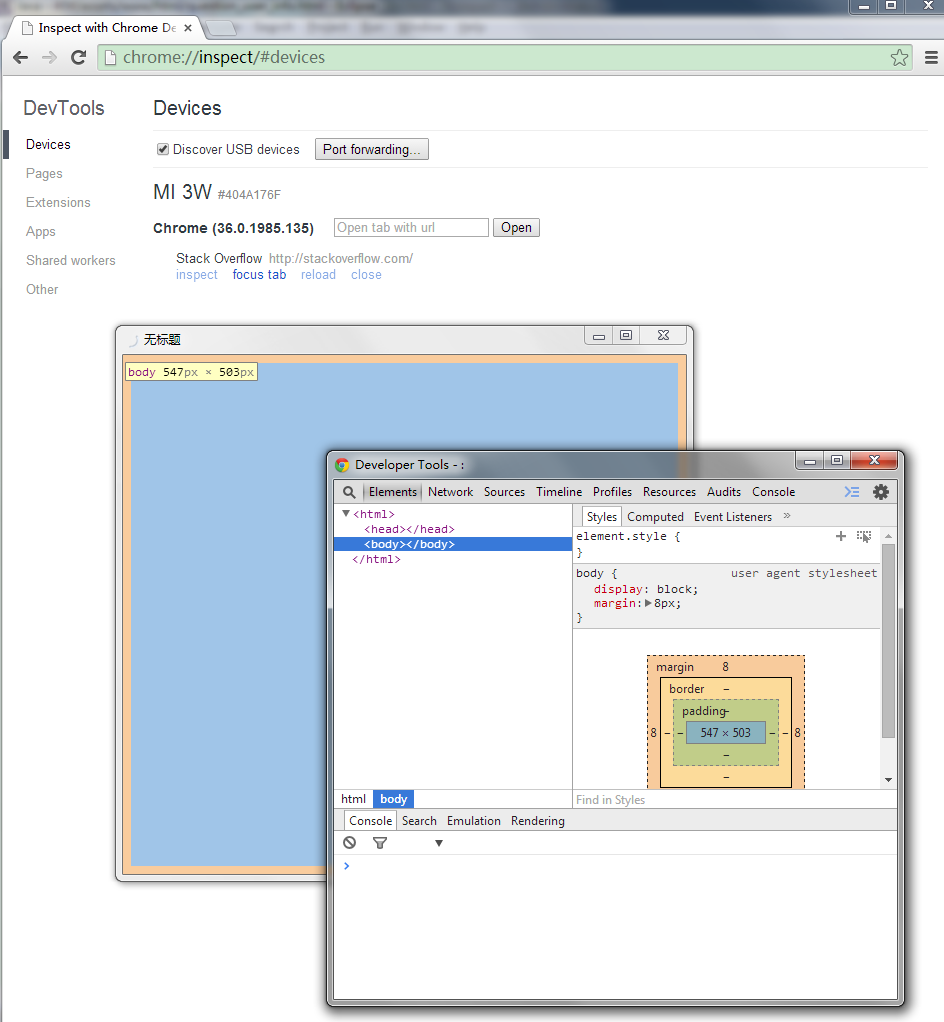Click the browser forward arrow

point(49,57)
